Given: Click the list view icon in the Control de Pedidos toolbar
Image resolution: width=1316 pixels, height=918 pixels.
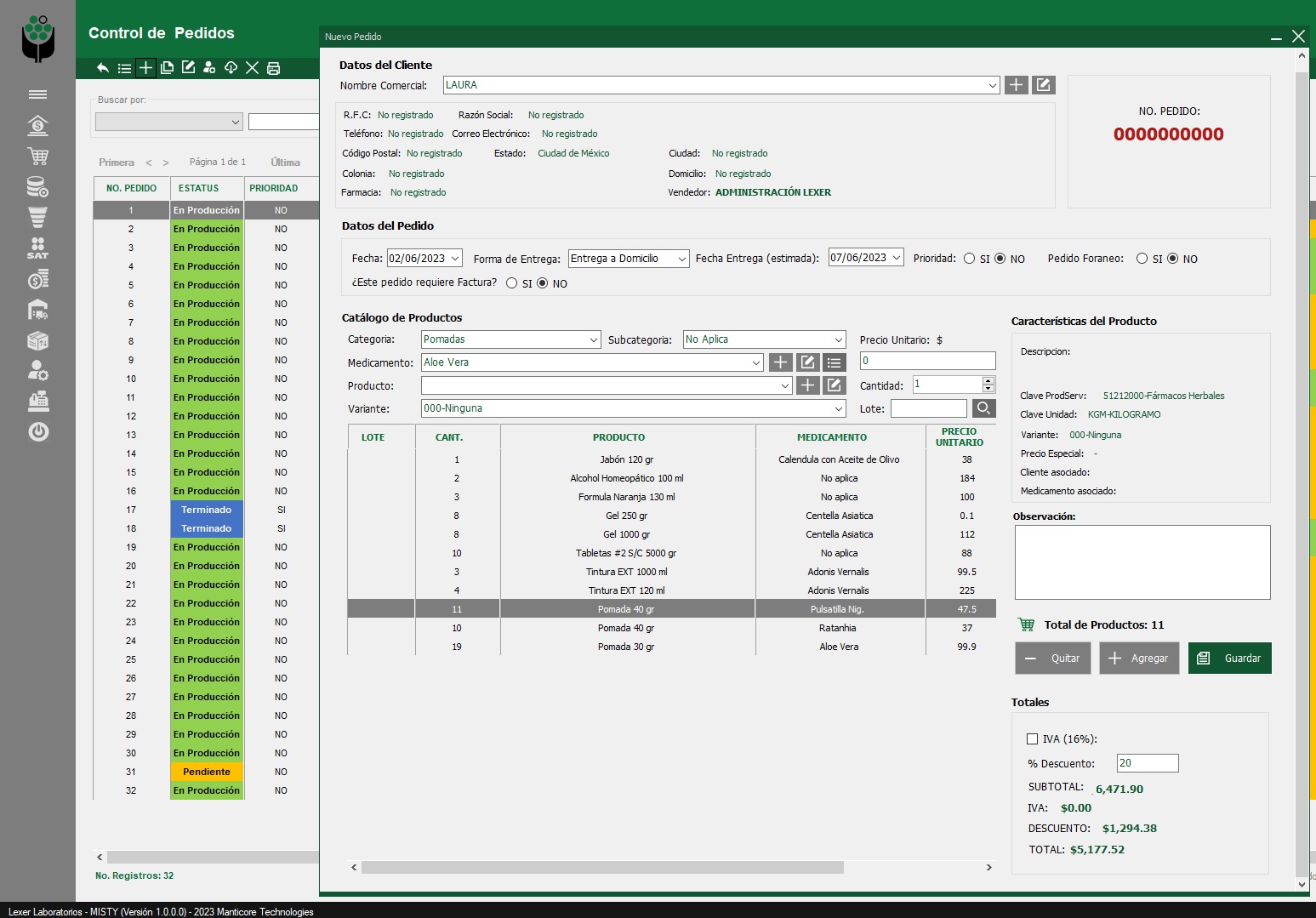Looking at the screenshot, I should 124,68.
